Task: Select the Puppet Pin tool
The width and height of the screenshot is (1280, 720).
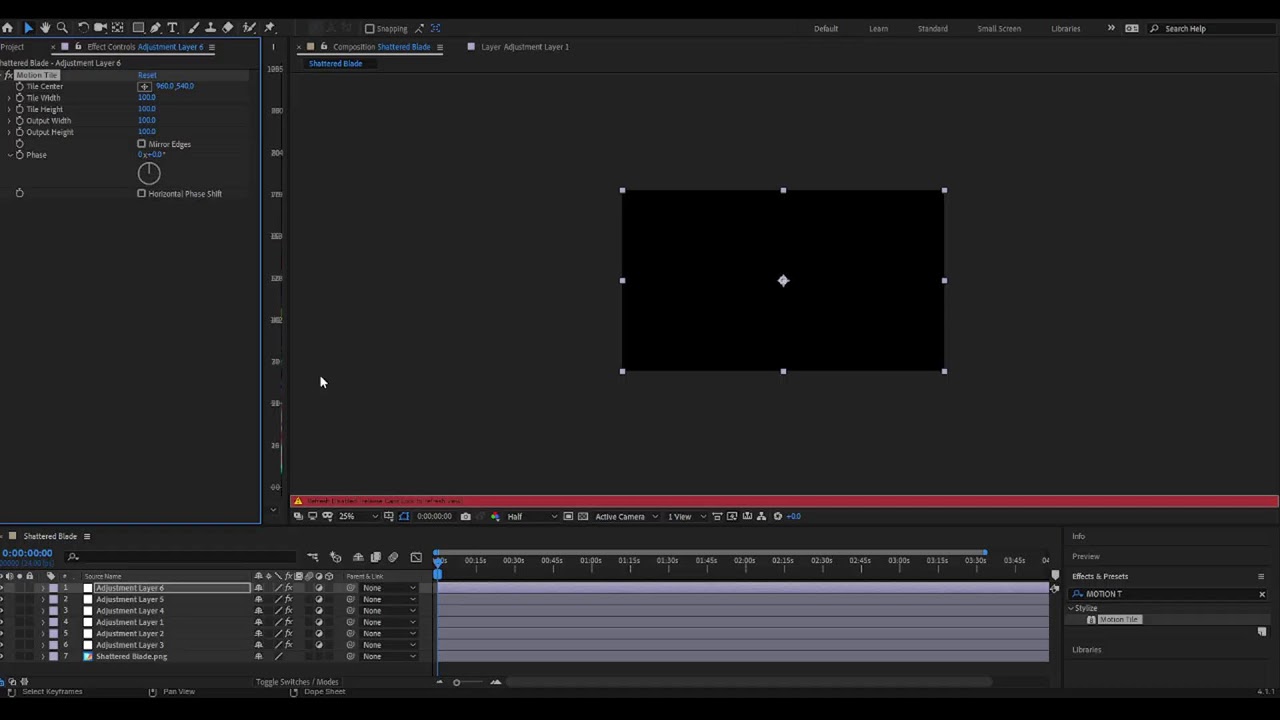Action: [x=269, y=28]
